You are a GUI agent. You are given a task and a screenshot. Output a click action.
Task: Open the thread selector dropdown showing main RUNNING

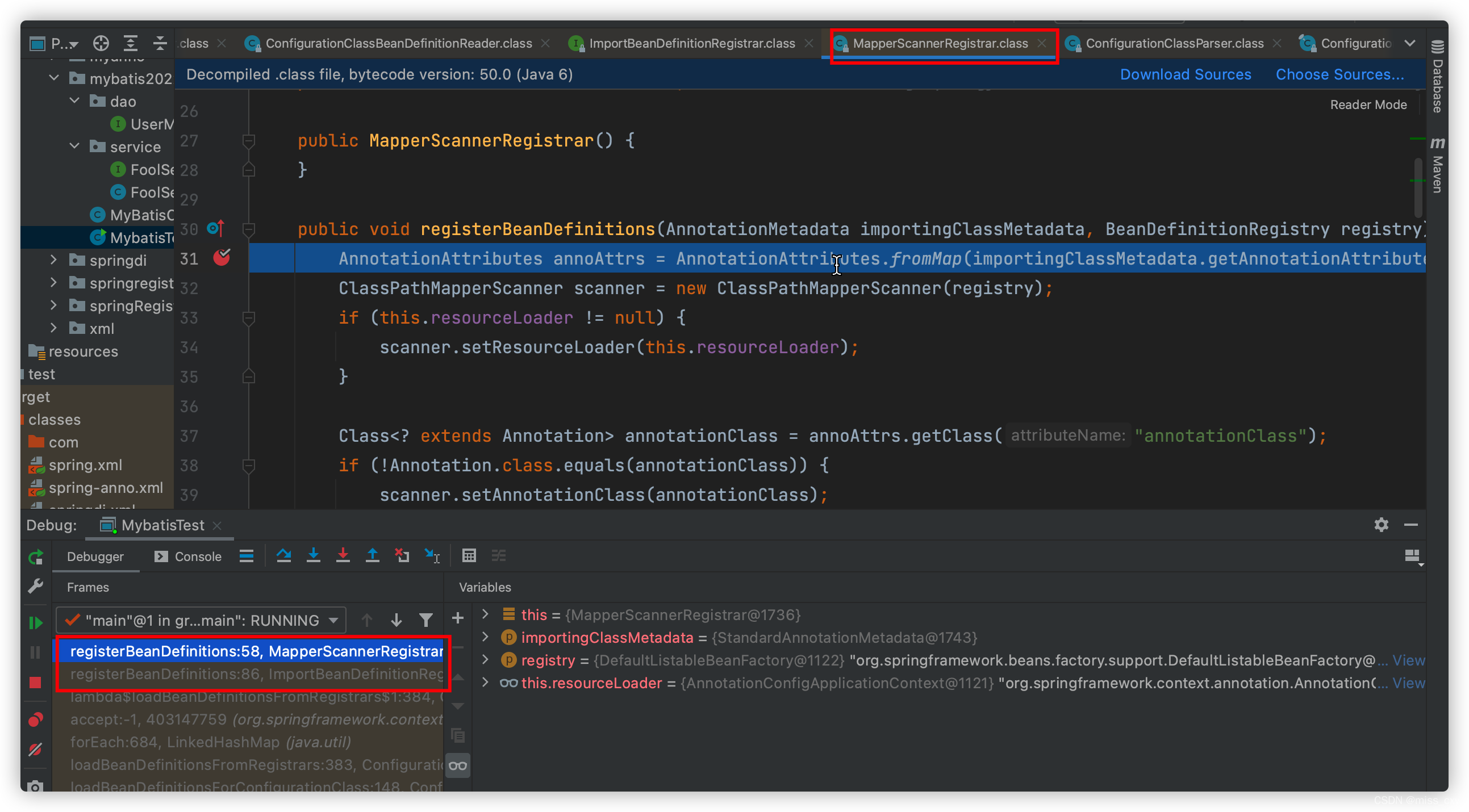click(x=201, y=620)
